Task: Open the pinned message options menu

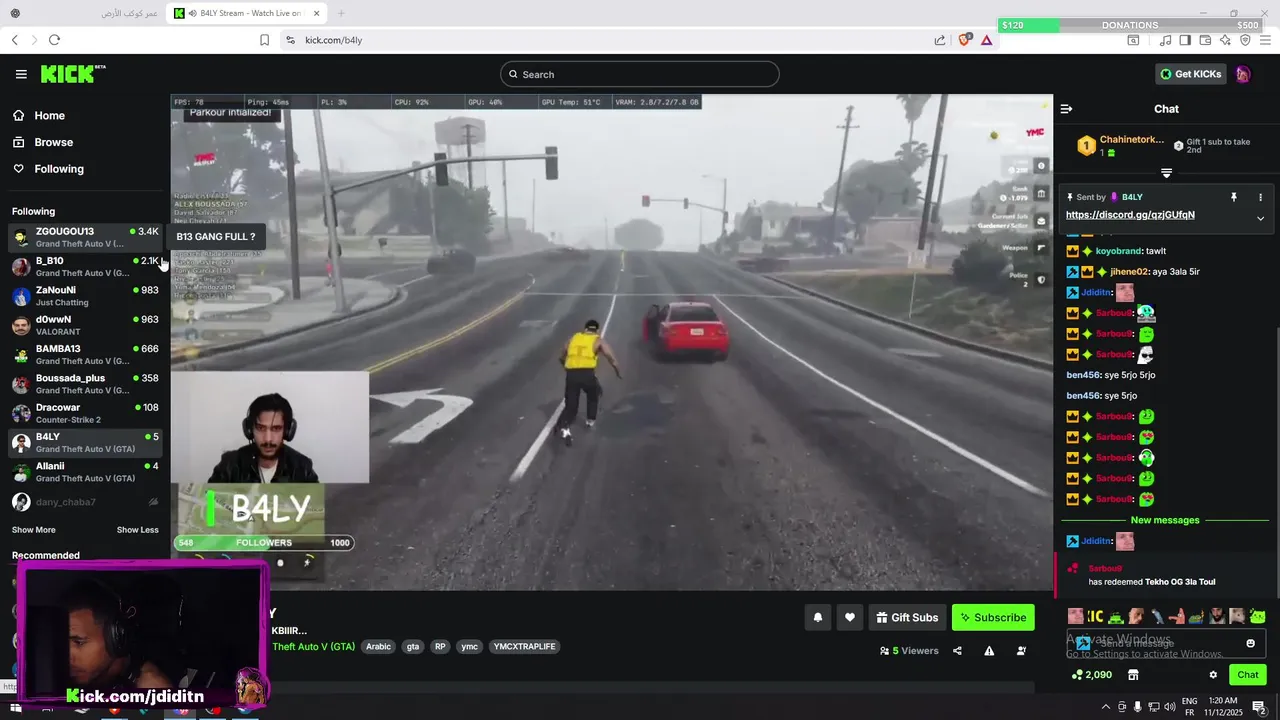Action: [1260, 197]
